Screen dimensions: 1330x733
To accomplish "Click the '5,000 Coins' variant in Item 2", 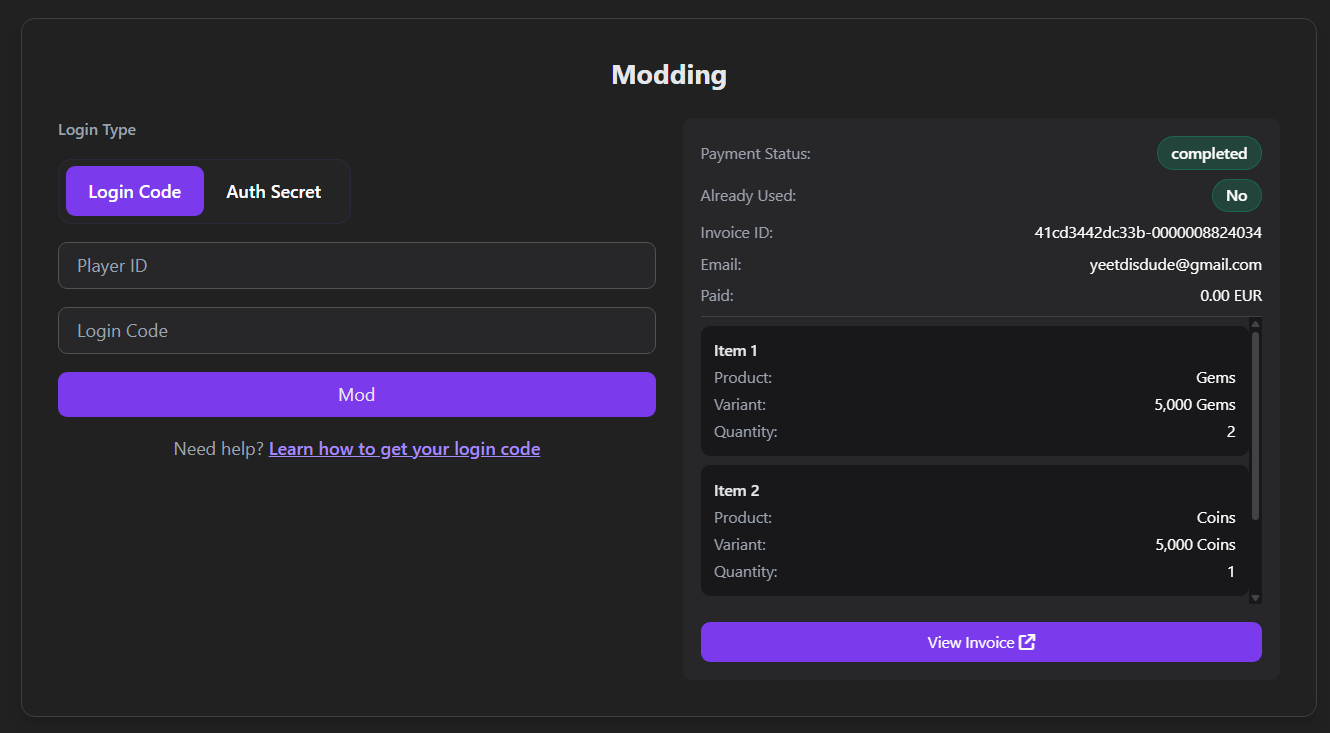I will 1194,544.
